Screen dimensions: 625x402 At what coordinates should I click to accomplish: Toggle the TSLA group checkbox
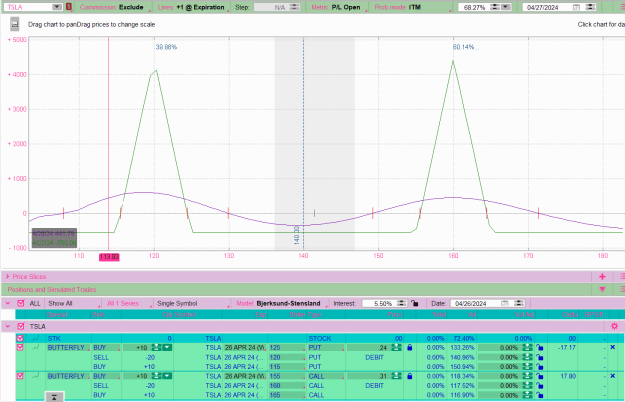pyautogui.click(x=21, y=326)
